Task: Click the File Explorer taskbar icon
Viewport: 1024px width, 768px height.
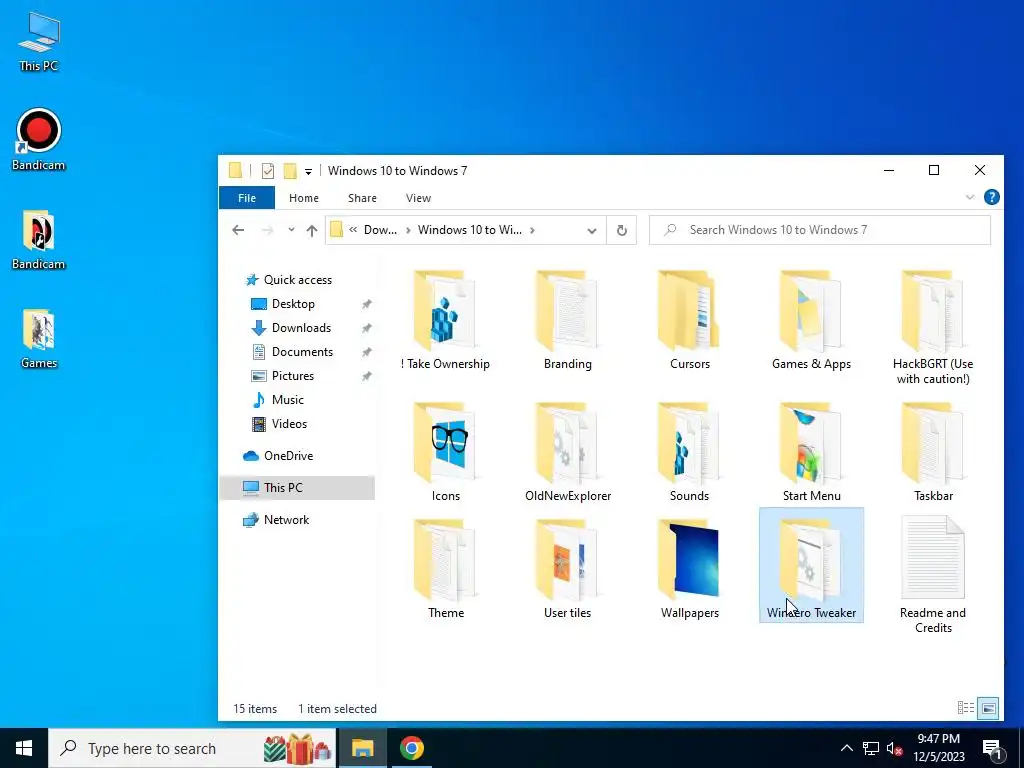Action: pos(362,748)
